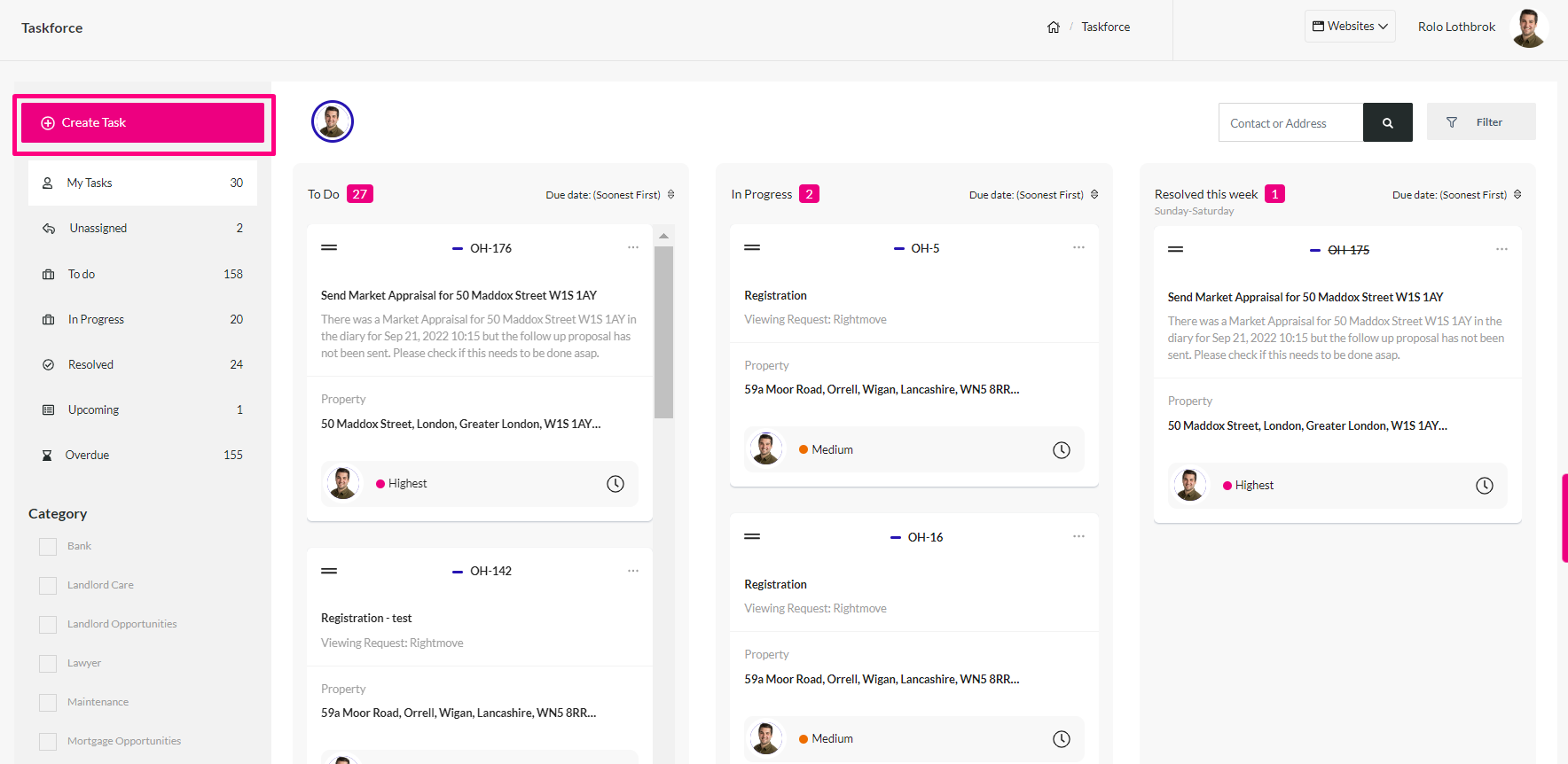The image size is (1568, 764).
Task: Click the To Do column scrollbar
Action: [x=663, y=333]
